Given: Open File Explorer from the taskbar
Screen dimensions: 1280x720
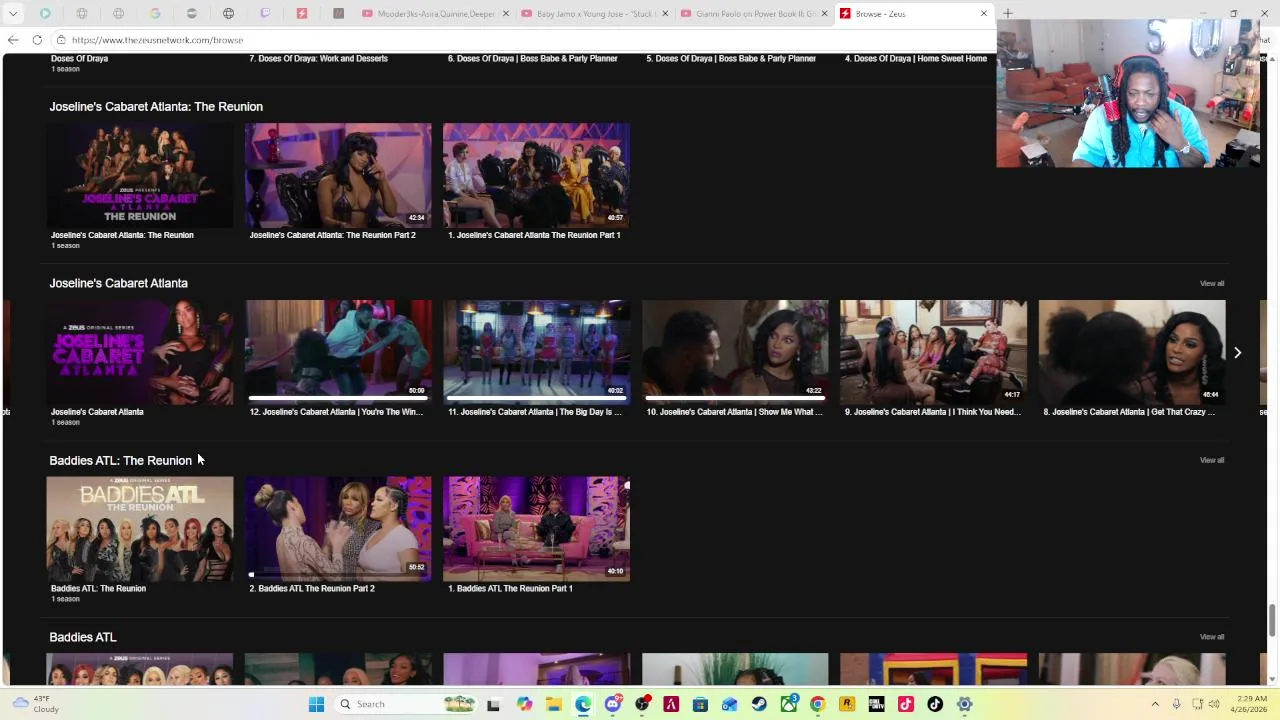Looking at the screenshot, I should click(x=553, y=704).
